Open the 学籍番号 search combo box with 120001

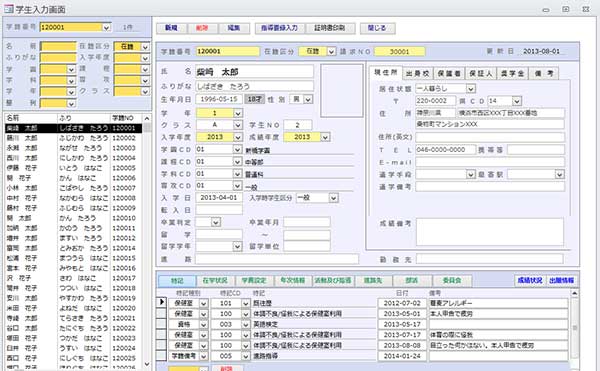click(106, 28)
